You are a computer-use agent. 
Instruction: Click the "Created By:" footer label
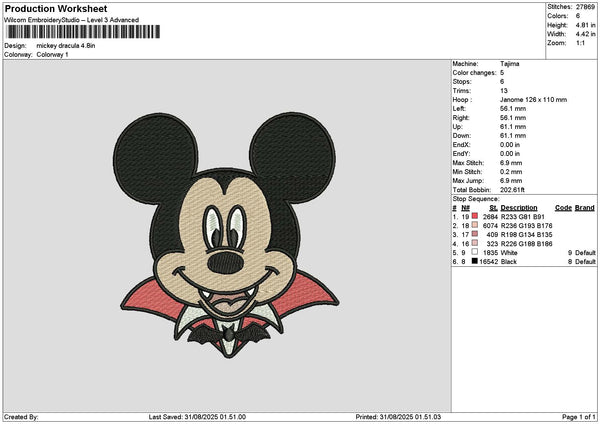pyautogui.click(x=21, y=417)
